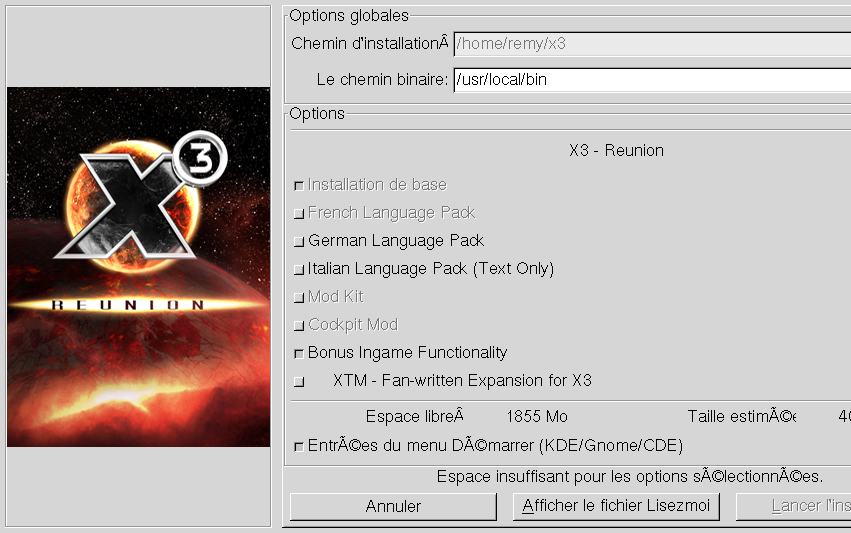851x533 pixels.
Task: Click the Lancer l'installation button
Action: tap(793, 506)
